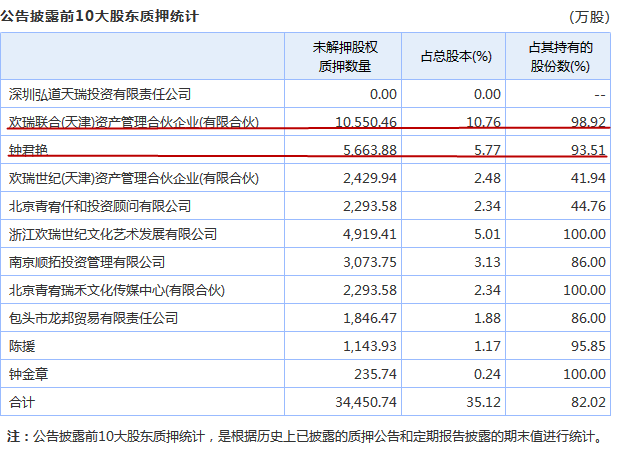Click holdings percentage 93.51
This screenshot has height=452, width=621.
point(588,150)
